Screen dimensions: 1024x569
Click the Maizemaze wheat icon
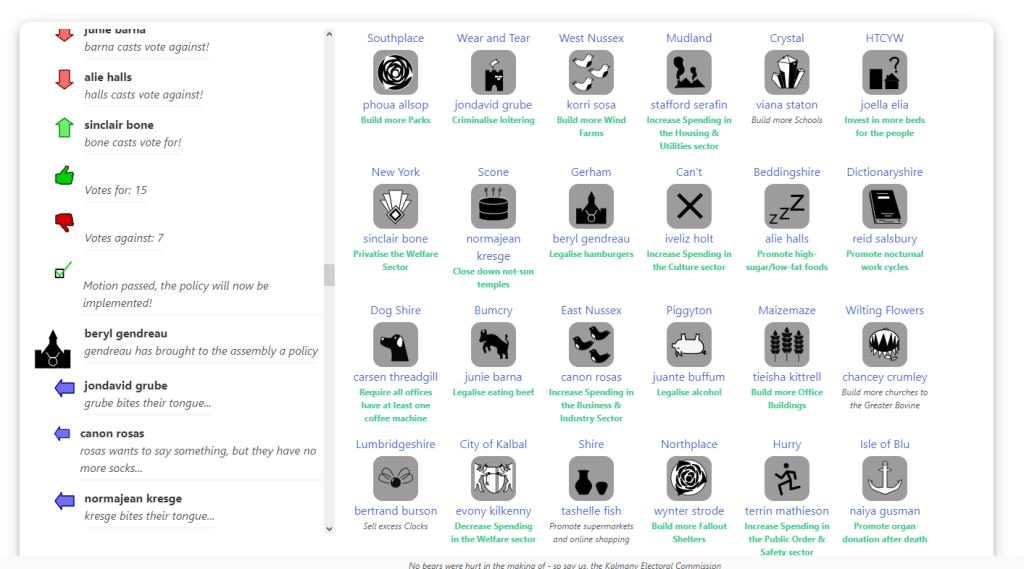click(x=786, y=344)
